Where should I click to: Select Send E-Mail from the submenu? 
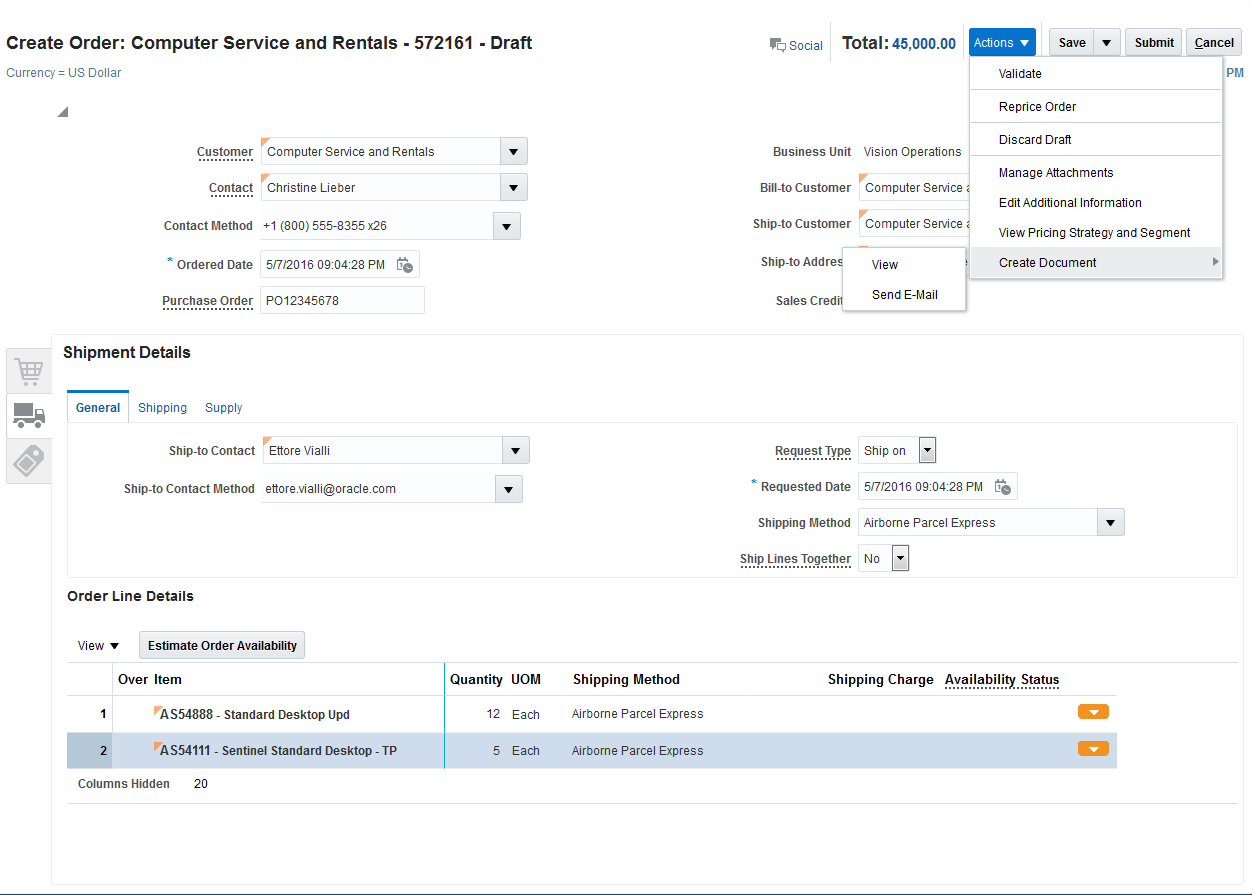click(904, 295)
